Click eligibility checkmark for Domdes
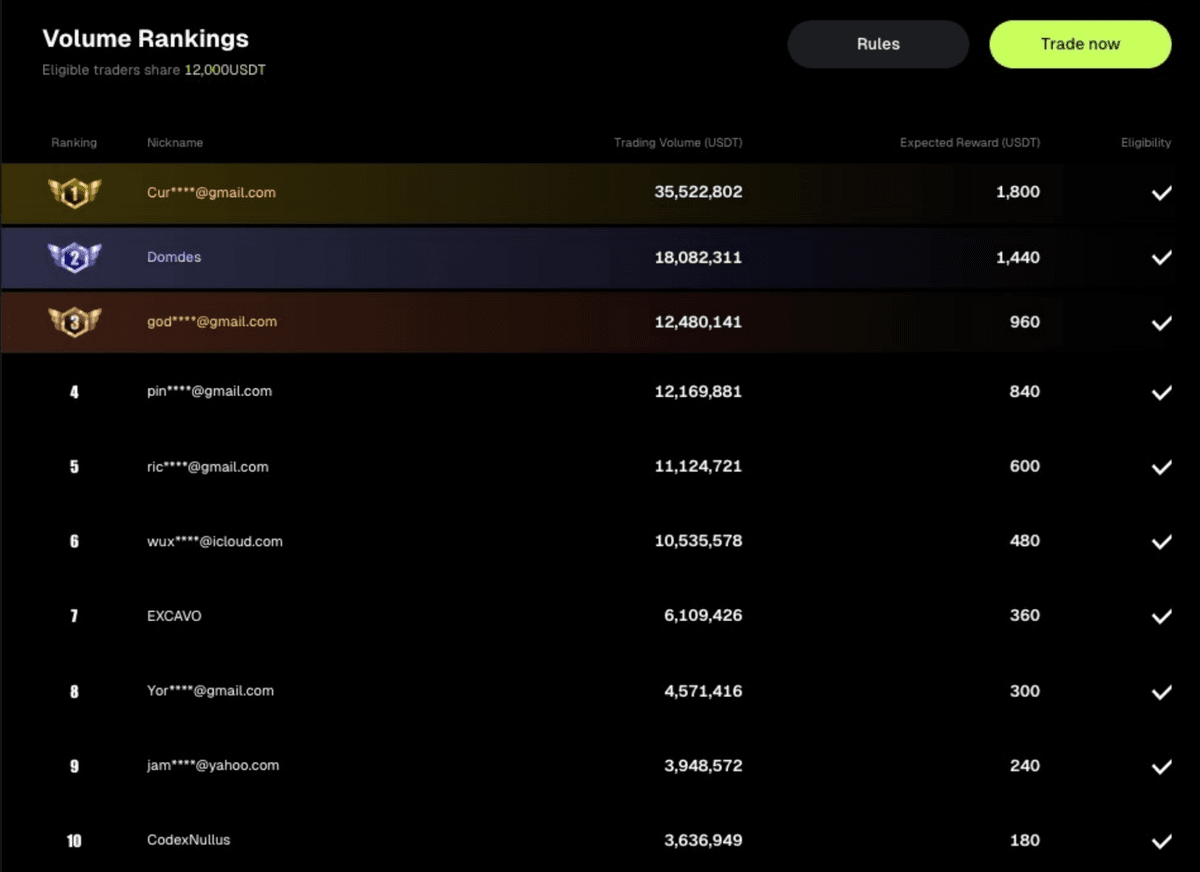The image size is (1200, 872). pyautogui.click(x=1161, y=258)
